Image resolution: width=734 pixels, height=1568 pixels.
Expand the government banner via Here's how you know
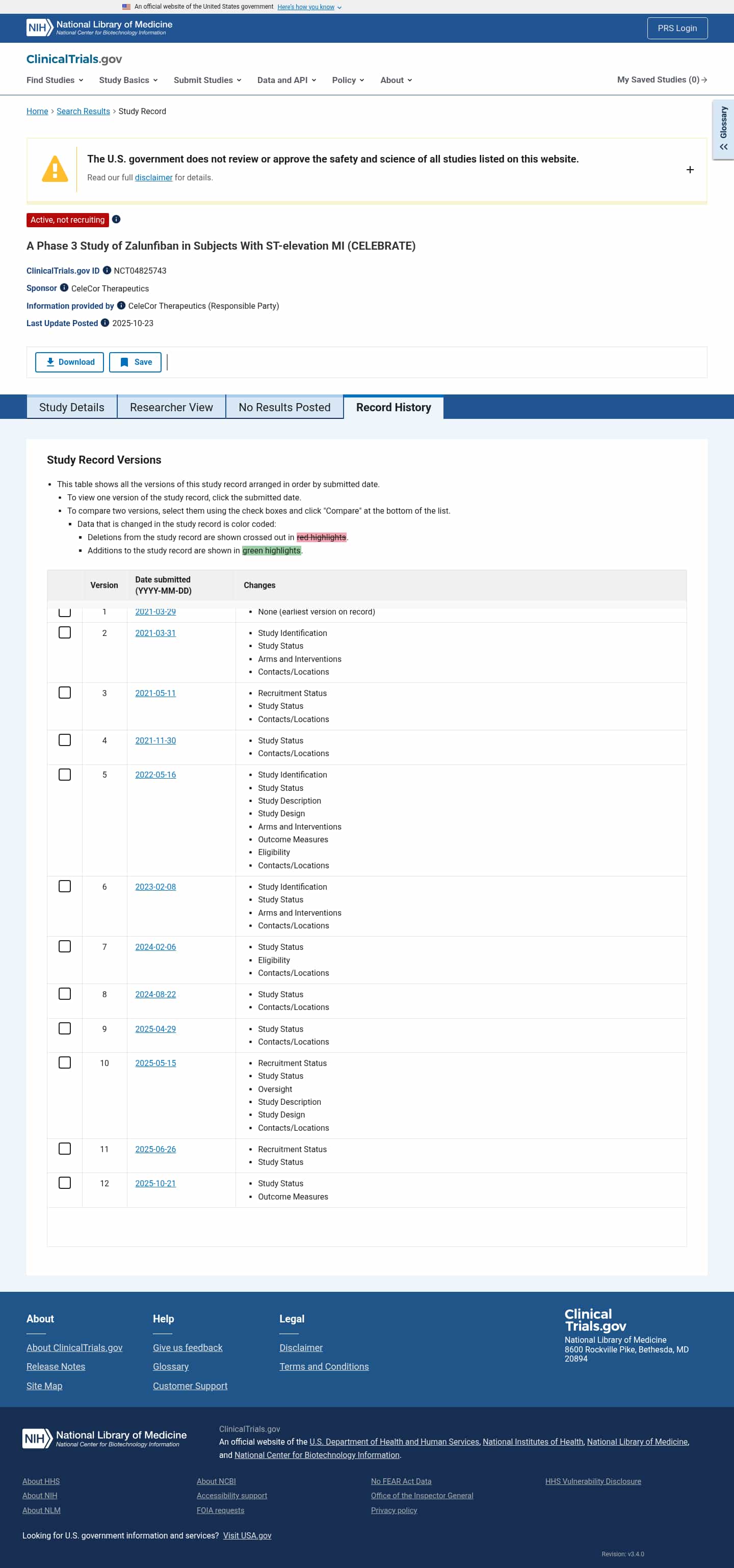tap(306, 7)
